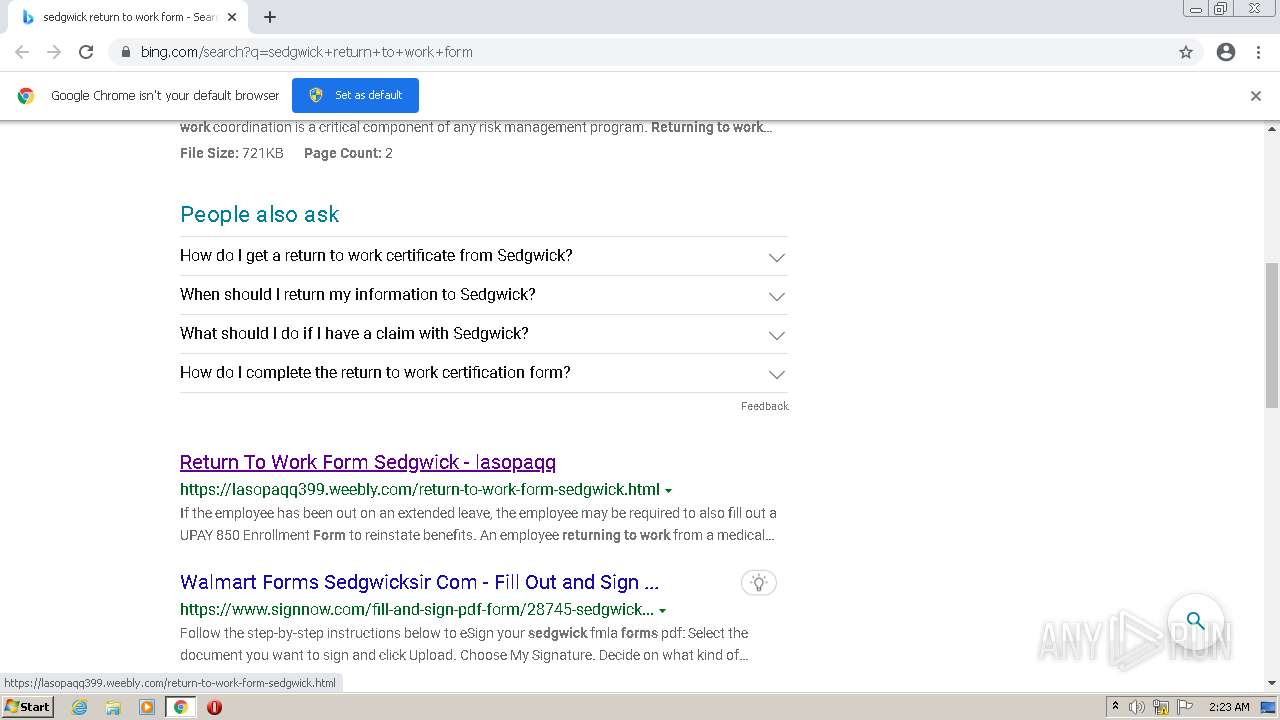Click the network tray icon
The width and height of the screenshot is (1280, 720).
click(x=1160, y=707)
